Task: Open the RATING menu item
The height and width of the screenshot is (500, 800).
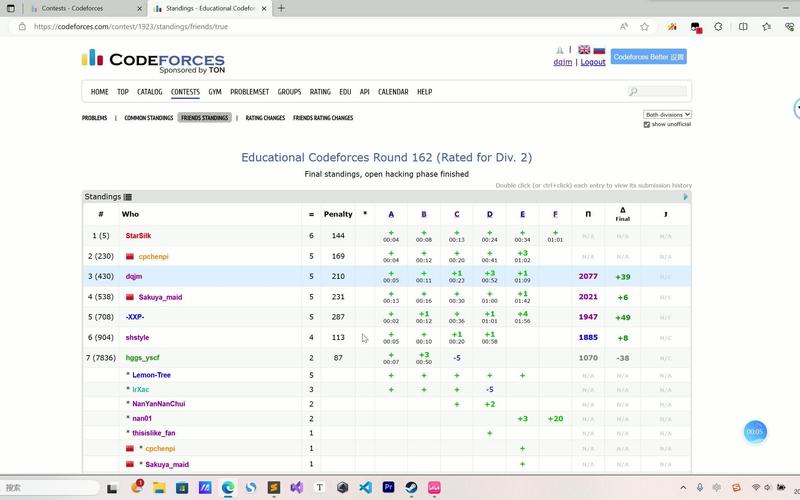Action: coord(320,92)
